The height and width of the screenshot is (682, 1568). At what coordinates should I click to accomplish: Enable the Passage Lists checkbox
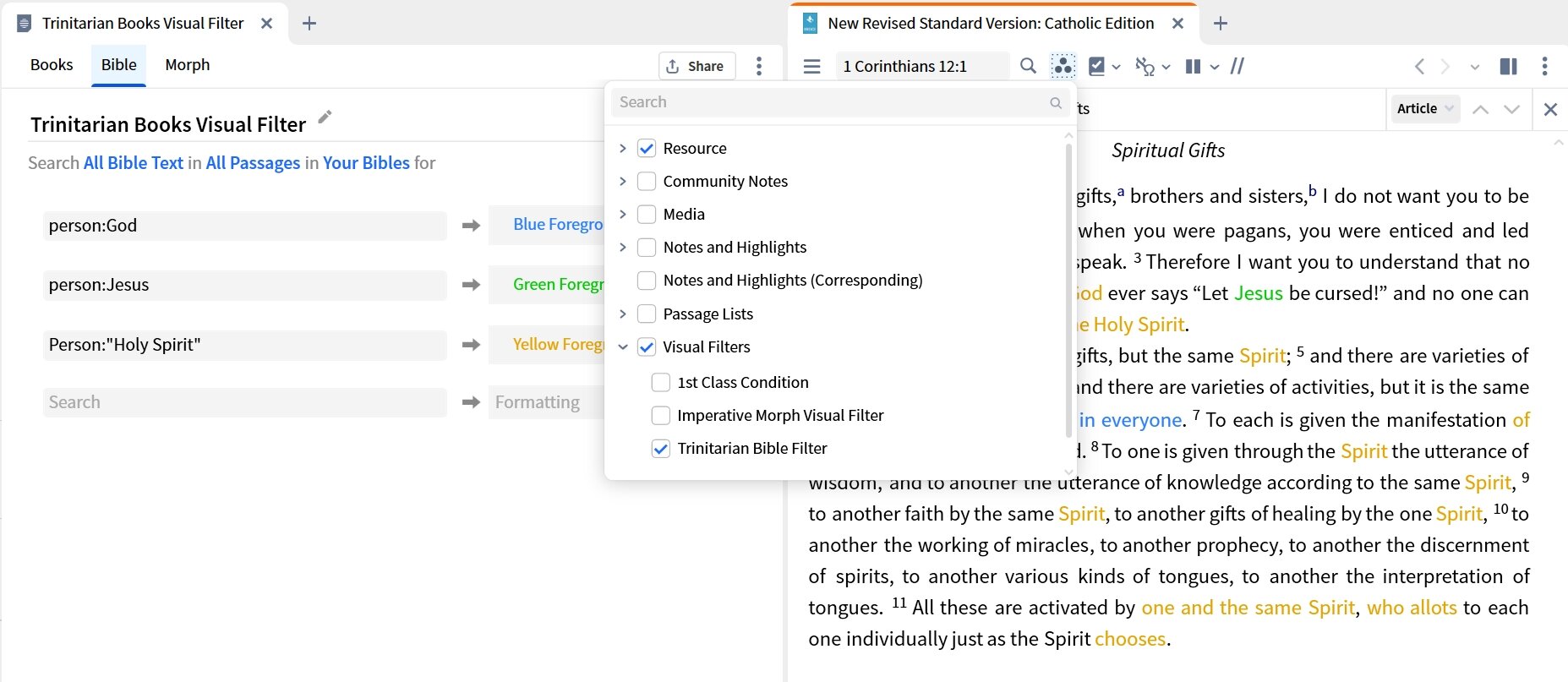click(x=647, y=314)
